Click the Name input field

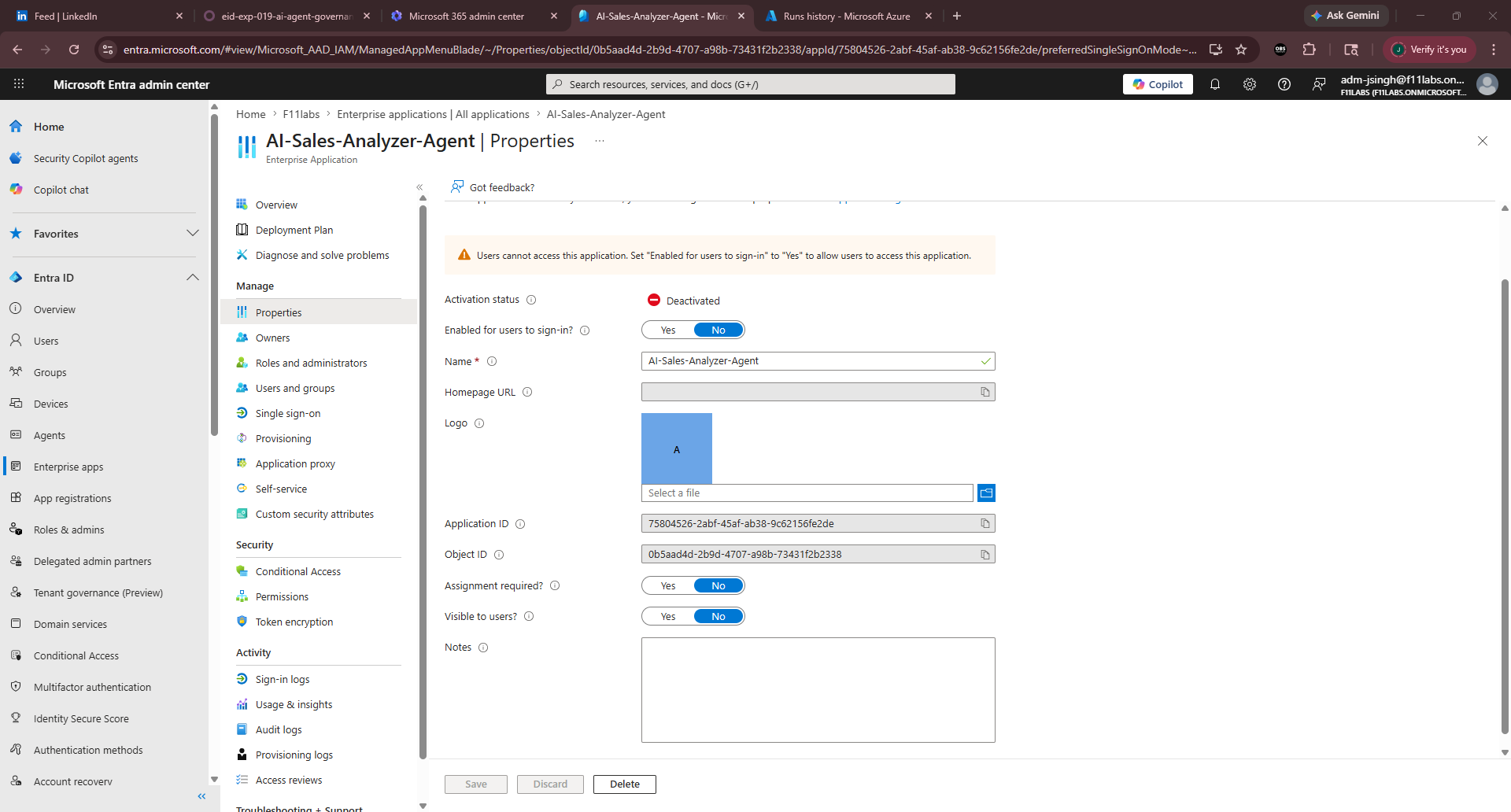click(x=818, y=361)
